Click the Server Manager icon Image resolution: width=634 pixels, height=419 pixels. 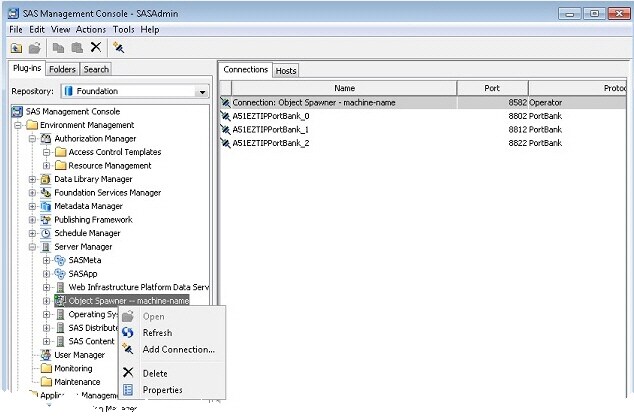[46, 247]
